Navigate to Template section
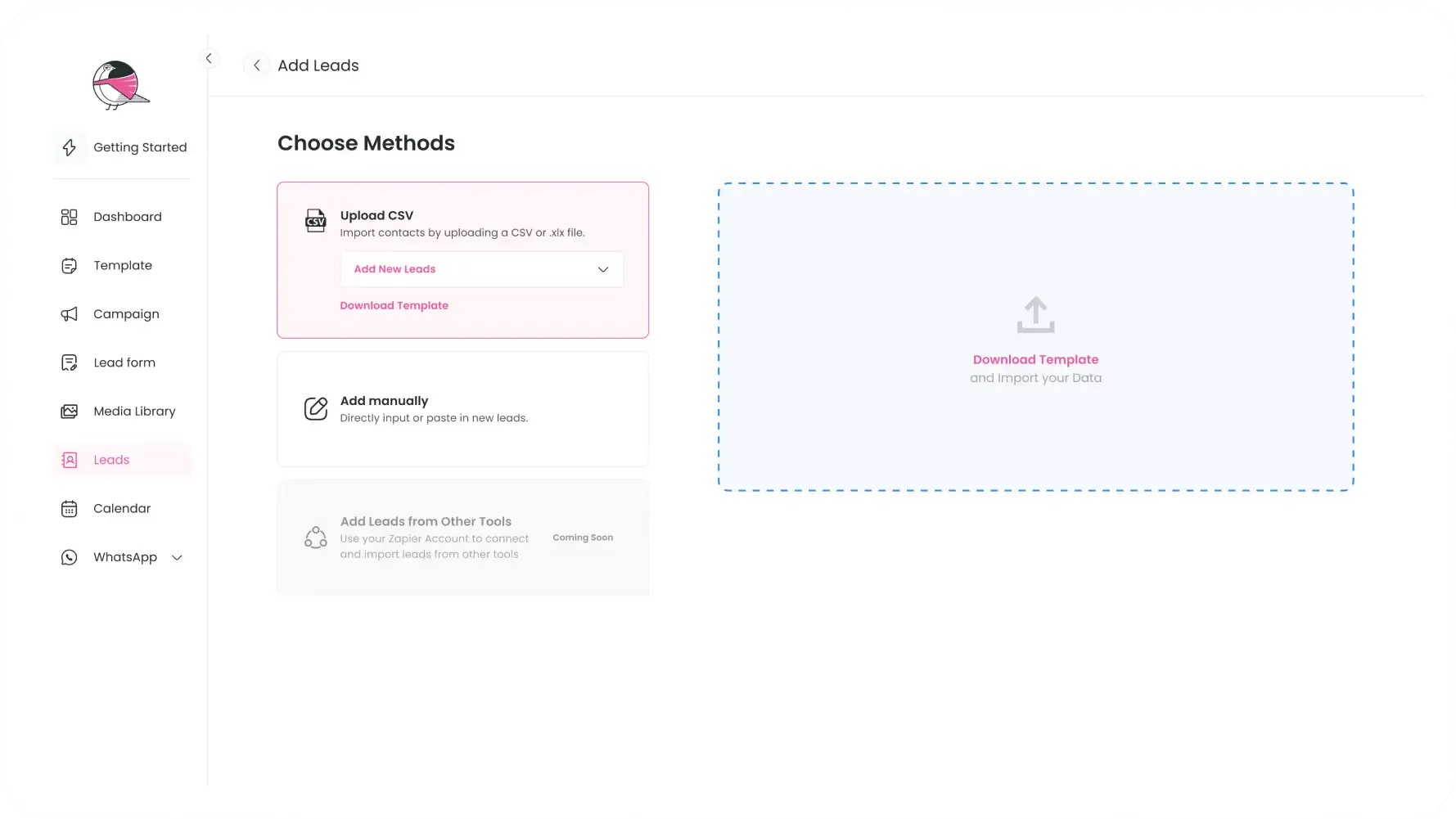This screenshot has height=819, width=1456. 121,266
